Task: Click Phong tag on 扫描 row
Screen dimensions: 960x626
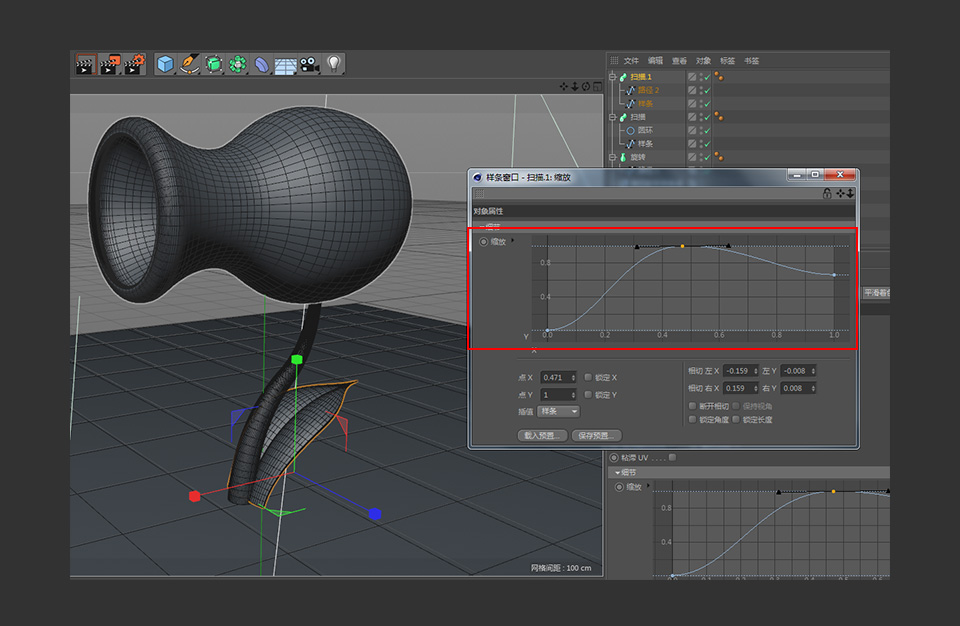Action: (719, 116)
